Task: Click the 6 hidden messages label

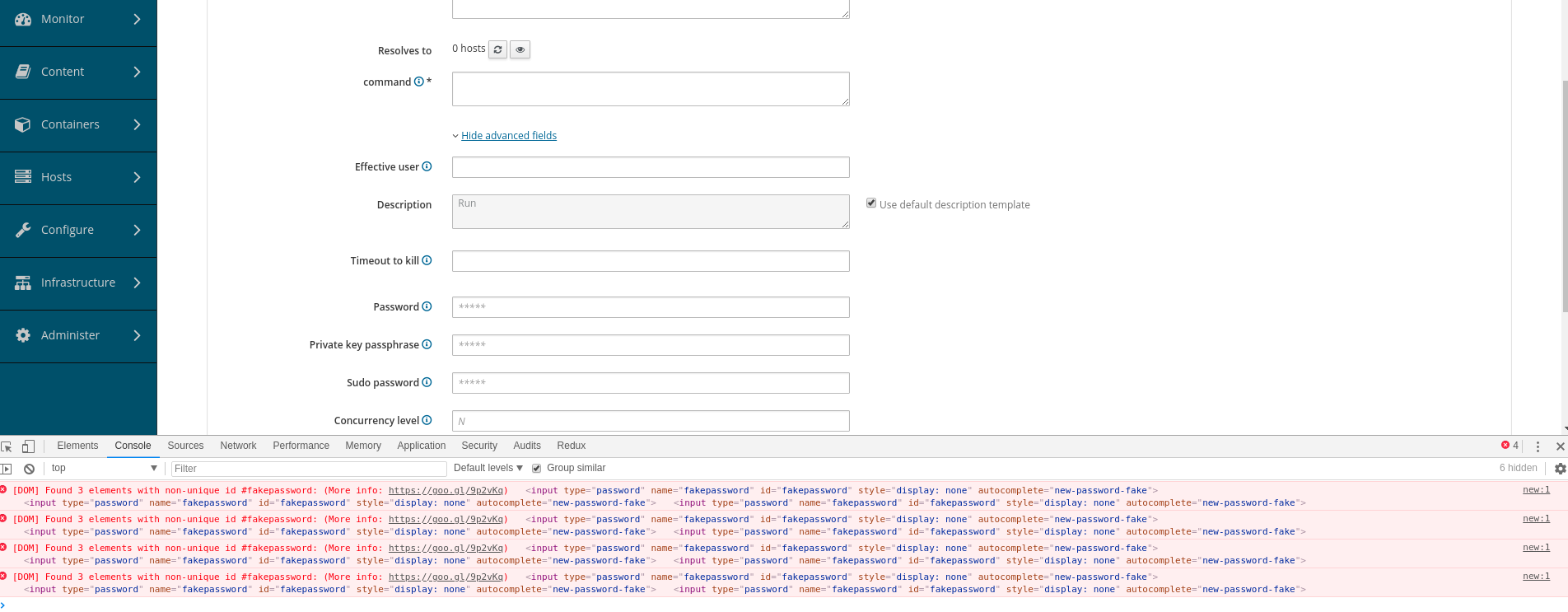Action: point(1518,468)
